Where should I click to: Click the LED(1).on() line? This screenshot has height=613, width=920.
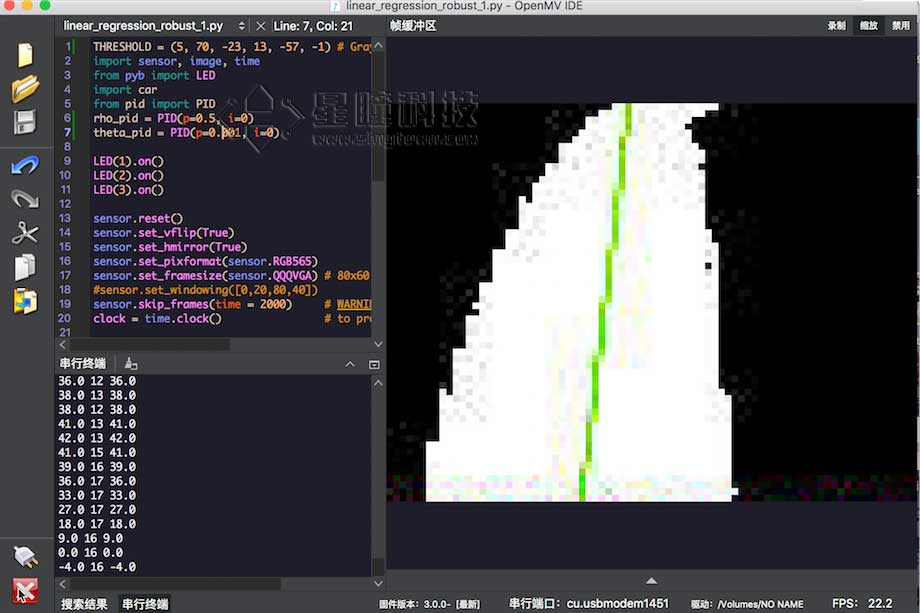128,161
